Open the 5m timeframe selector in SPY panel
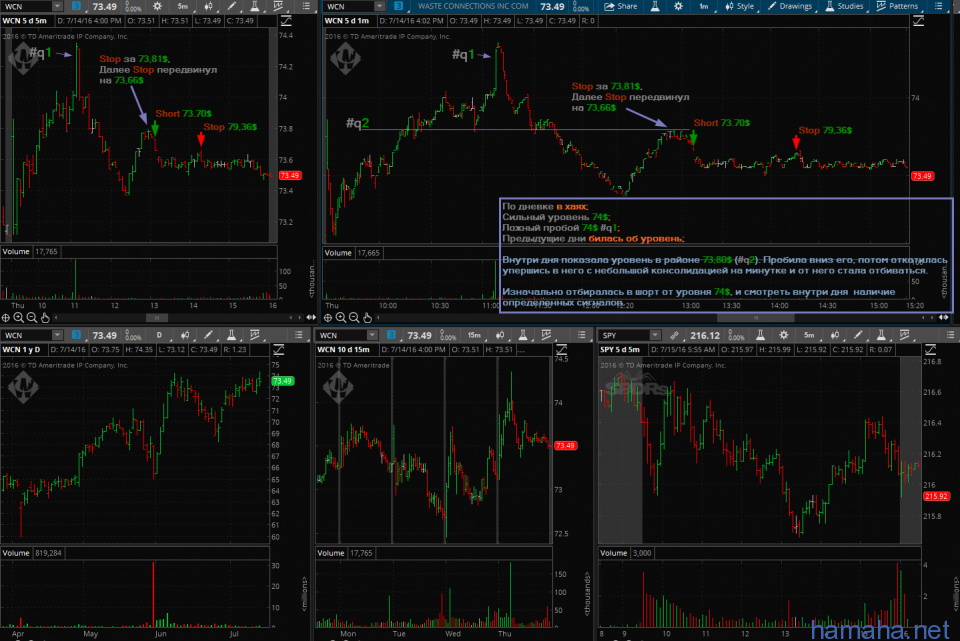Image resolution: width=960 pixels, height=641 pixels. (809, 335)
